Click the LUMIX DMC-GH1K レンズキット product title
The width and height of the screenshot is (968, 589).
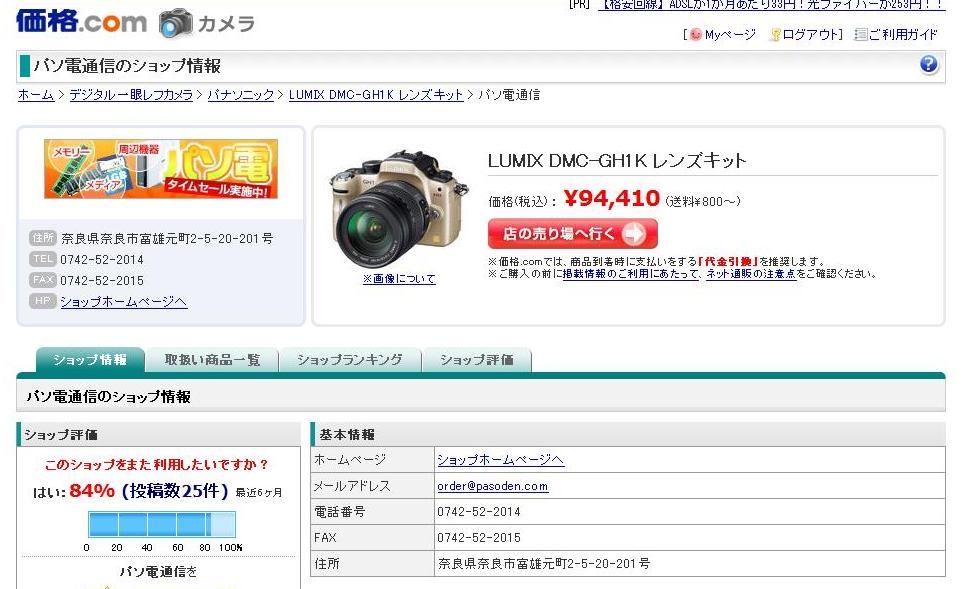(617, 161)
